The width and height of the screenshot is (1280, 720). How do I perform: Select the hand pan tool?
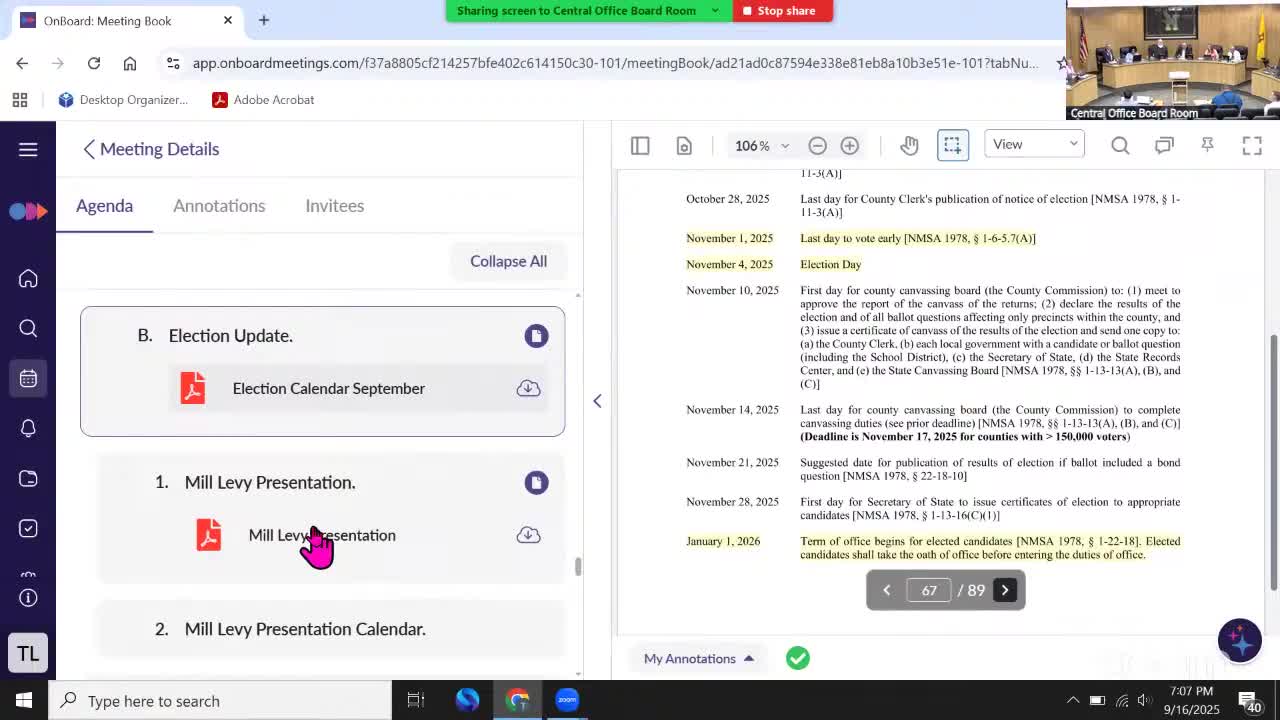(x=909, y=146)
